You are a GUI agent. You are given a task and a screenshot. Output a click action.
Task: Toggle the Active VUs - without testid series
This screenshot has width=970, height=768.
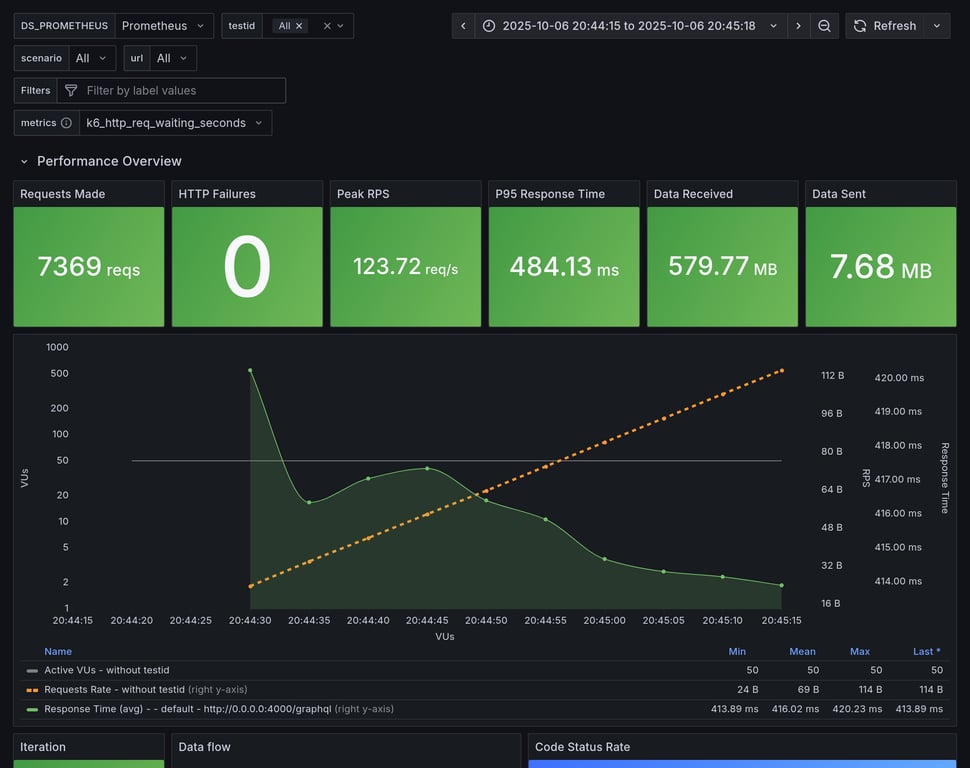(107, 670)
